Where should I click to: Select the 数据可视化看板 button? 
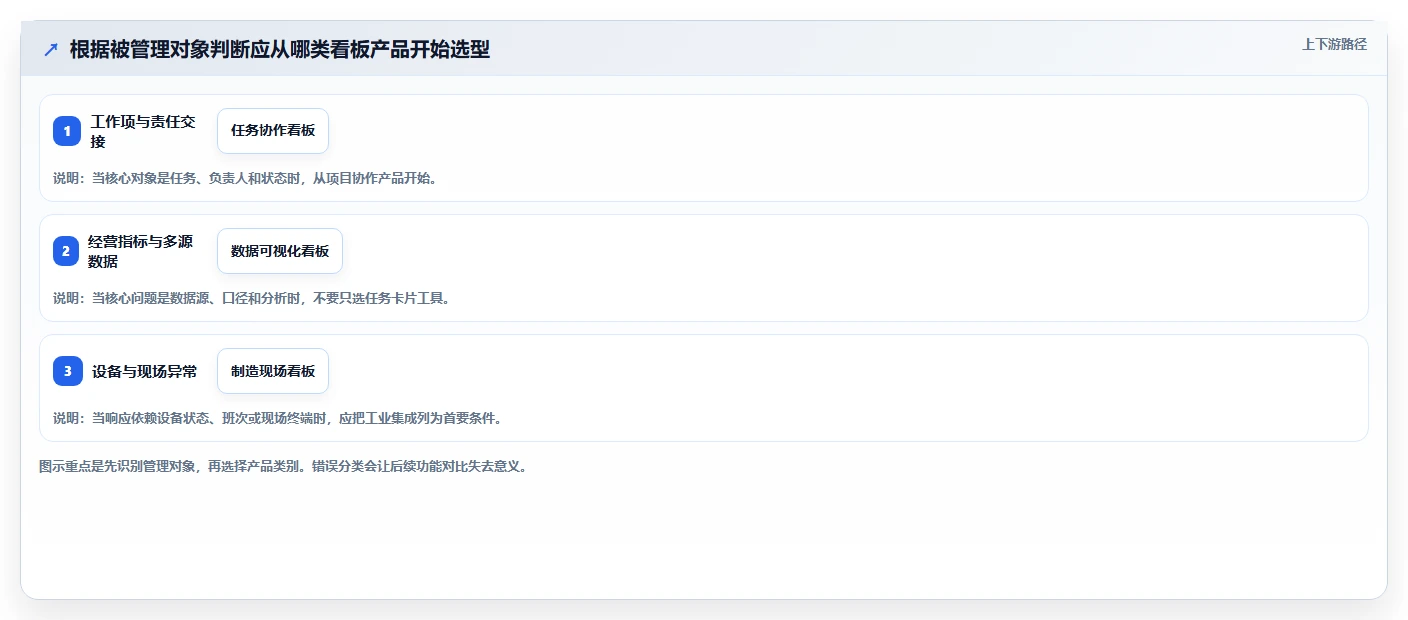280,251
